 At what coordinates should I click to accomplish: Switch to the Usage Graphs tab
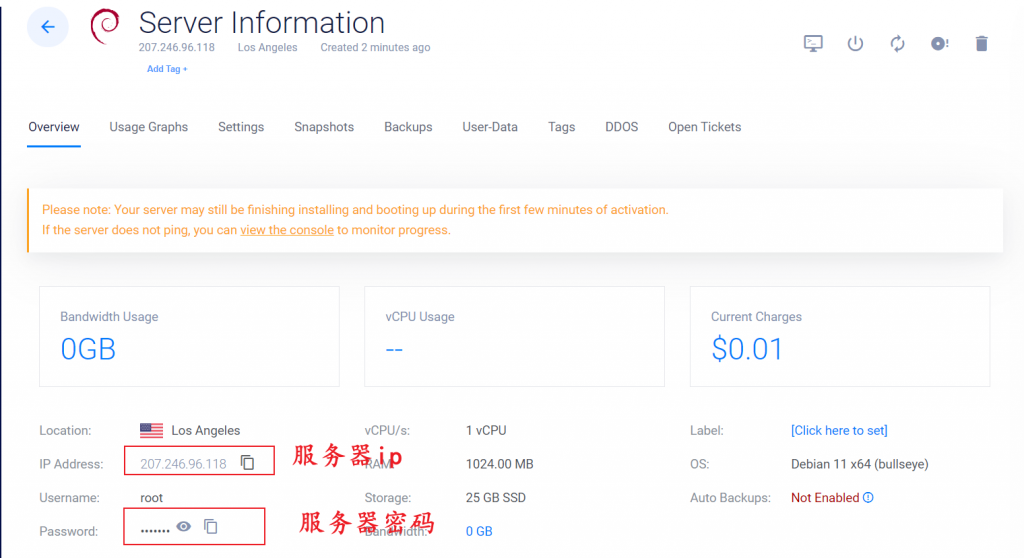[148, 127]
